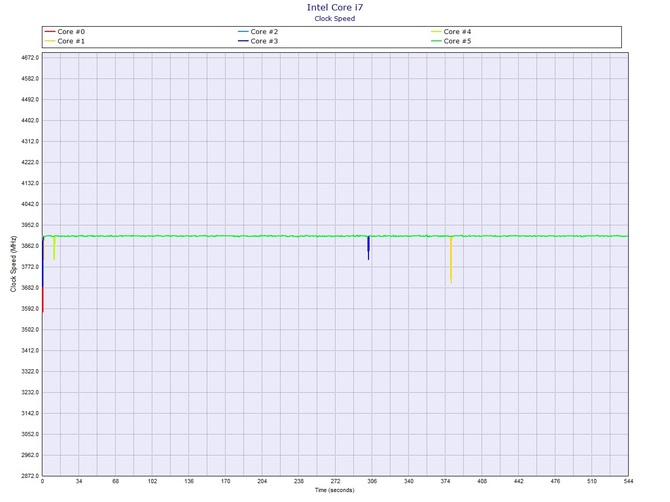The width and height of the screenshot is (670, 502).
Task: Click the 204 x-axis tick label
Action: click(262, 481)
